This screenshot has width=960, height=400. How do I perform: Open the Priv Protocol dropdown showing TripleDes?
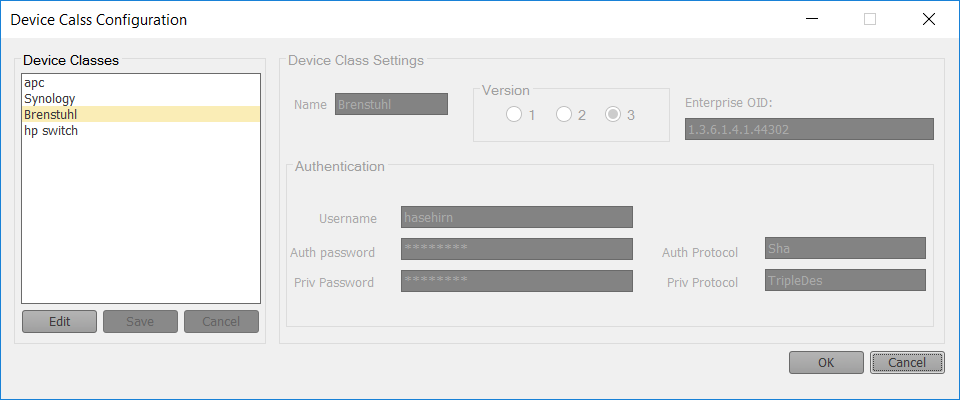click(x=846, y=280)
